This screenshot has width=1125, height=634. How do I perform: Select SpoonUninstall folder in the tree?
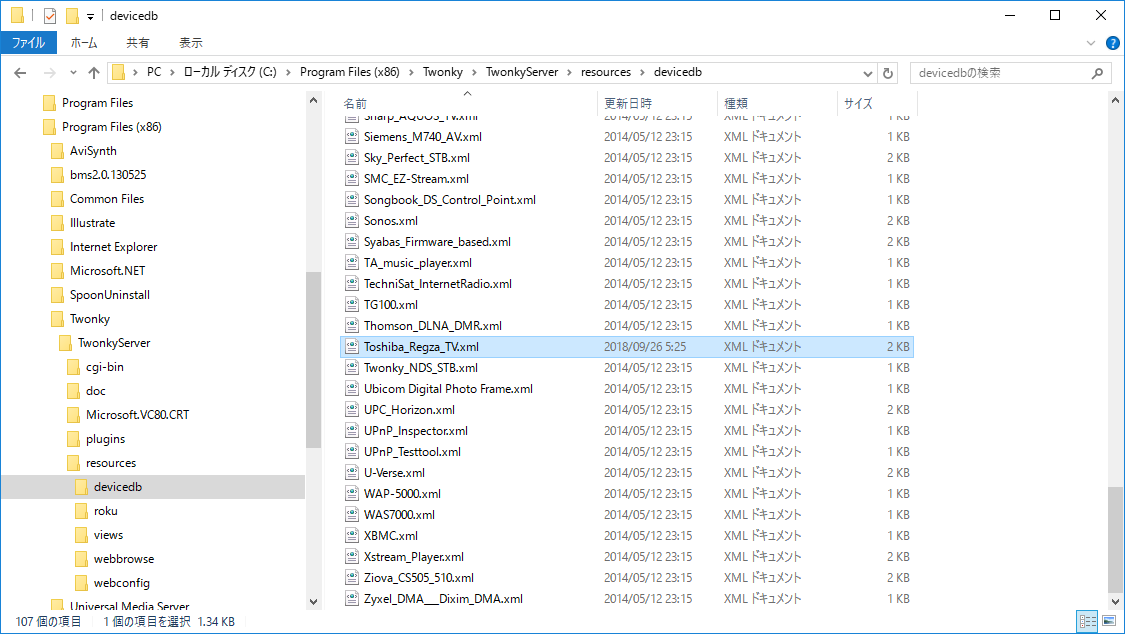110,295
